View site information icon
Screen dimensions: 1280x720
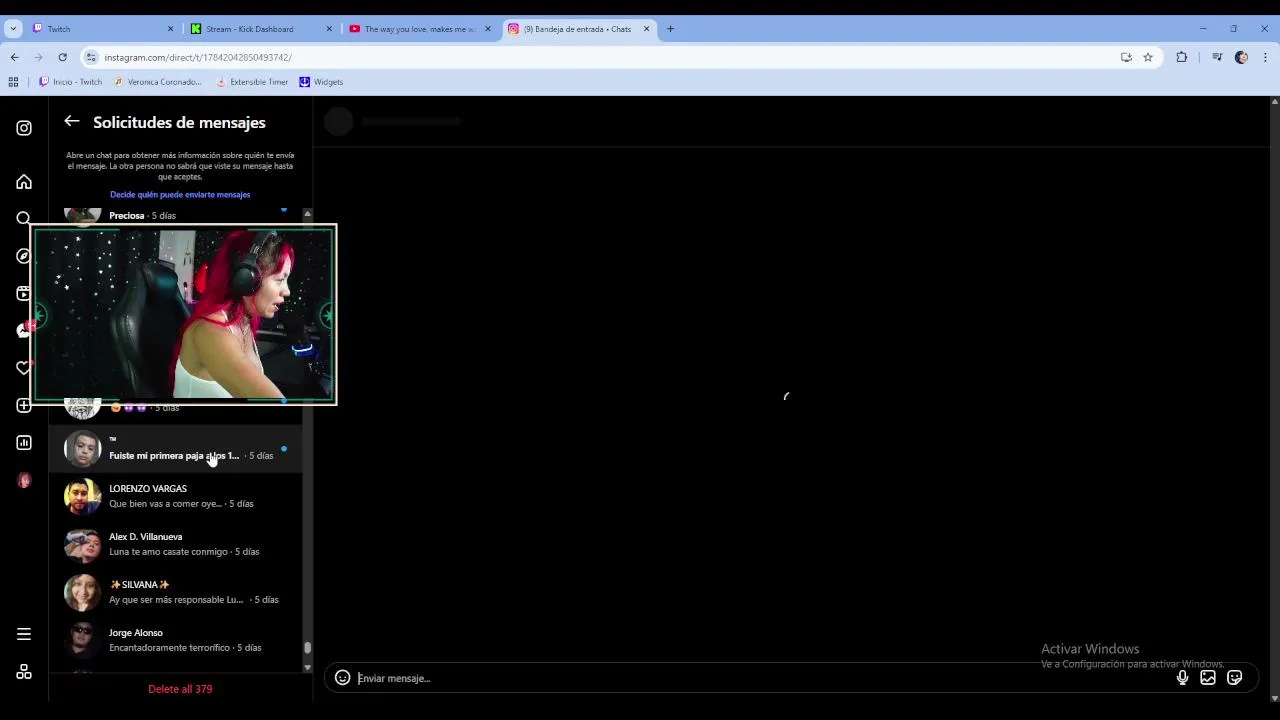[91, 57]
